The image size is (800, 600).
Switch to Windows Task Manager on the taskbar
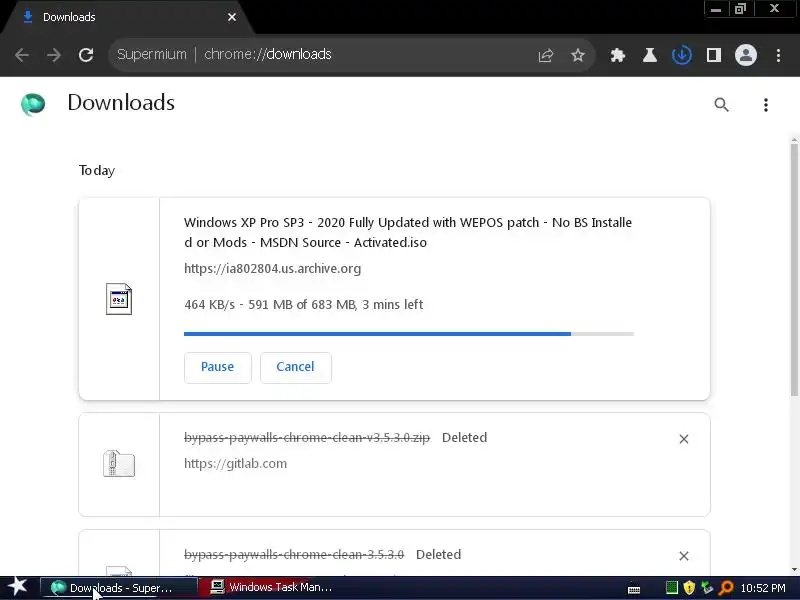pos(277,587)
